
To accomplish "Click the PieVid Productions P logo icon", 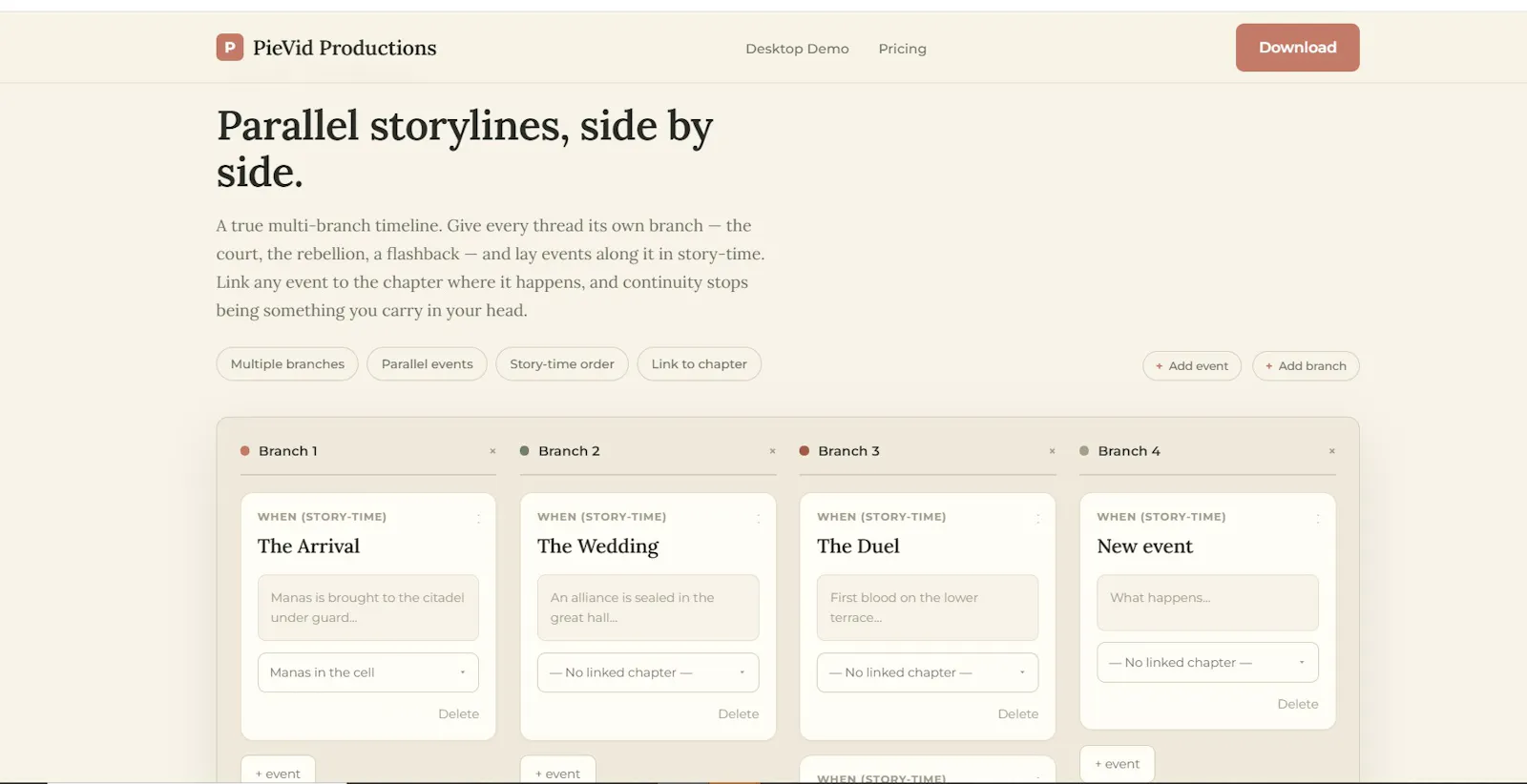I will point(229,48).
